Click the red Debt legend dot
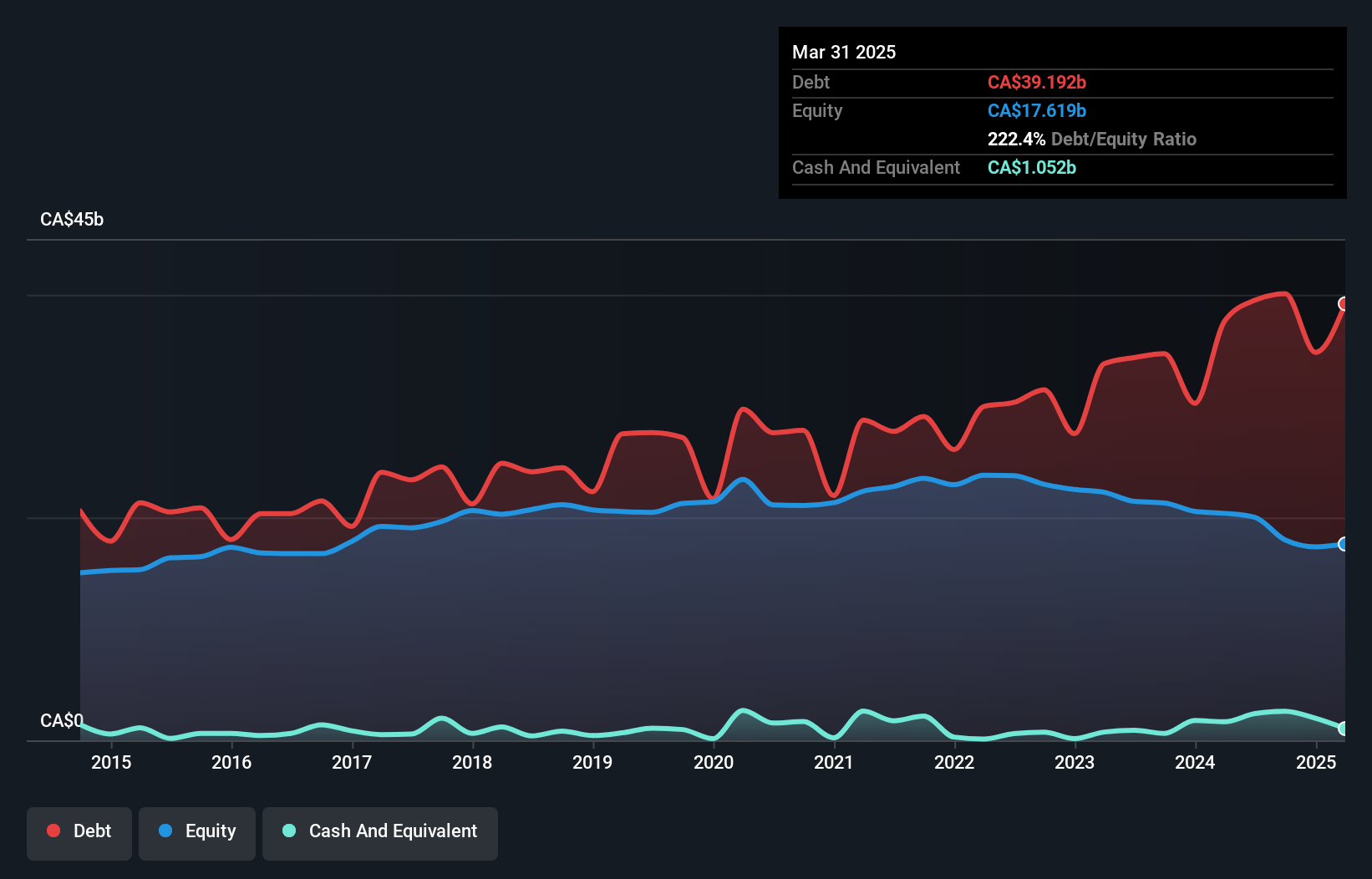 53,831
